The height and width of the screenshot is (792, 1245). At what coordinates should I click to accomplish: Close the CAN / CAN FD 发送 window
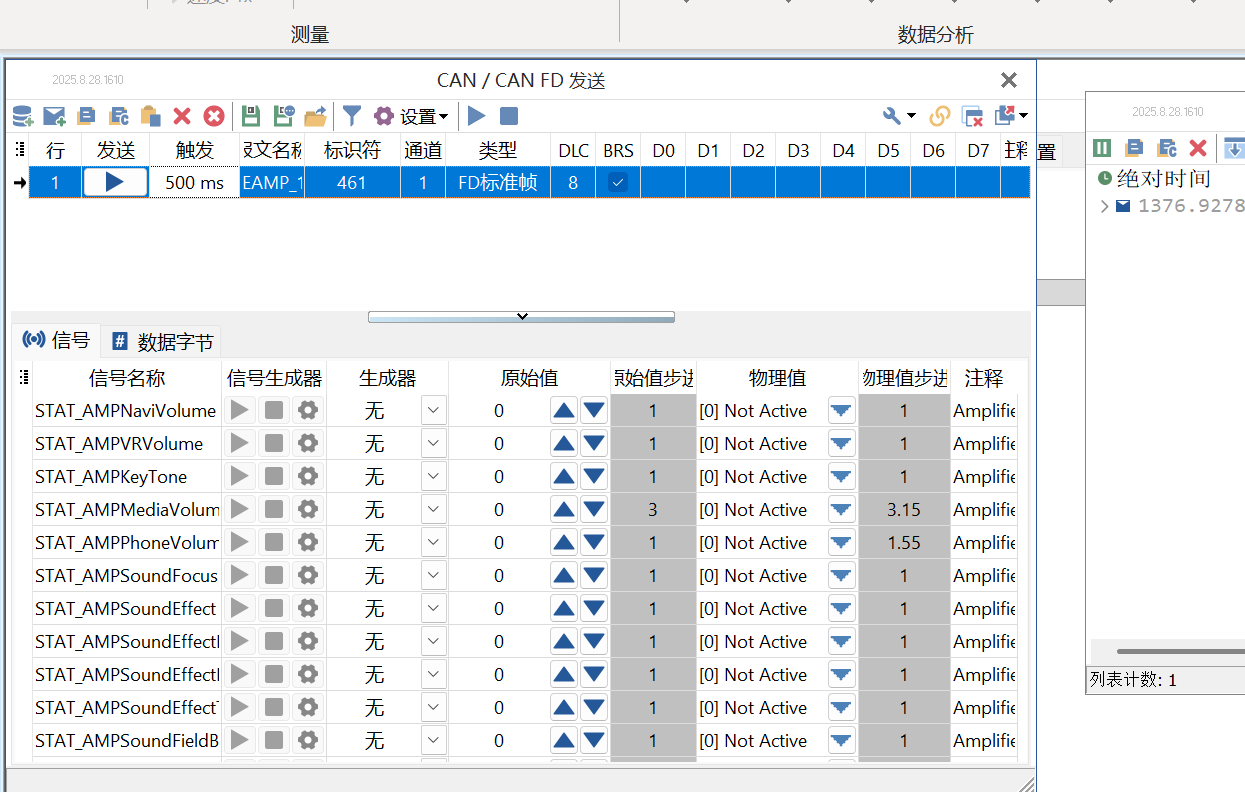tap(1009, 80)
